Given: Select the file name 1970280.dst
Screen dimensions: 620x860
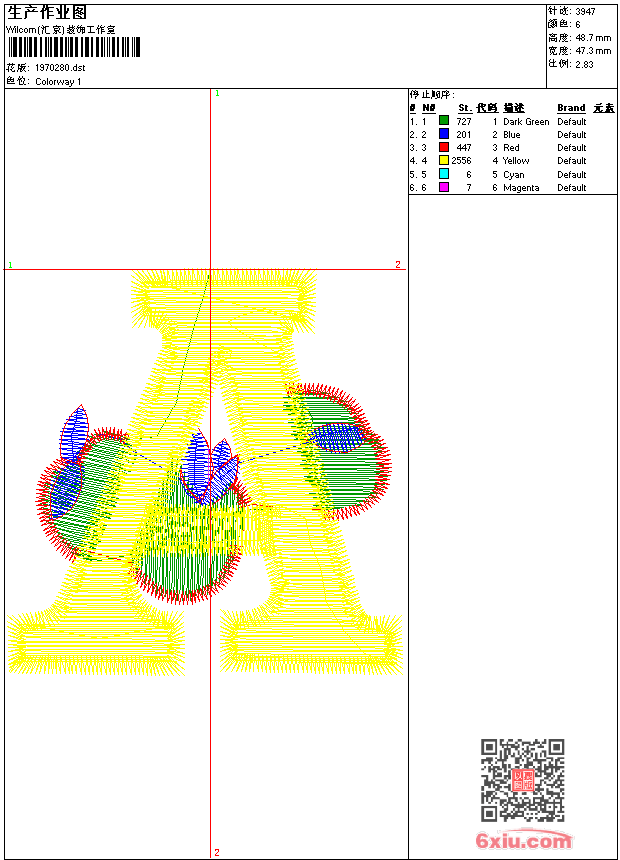Looking at the screenshot, I should click(x=60, y=68).
